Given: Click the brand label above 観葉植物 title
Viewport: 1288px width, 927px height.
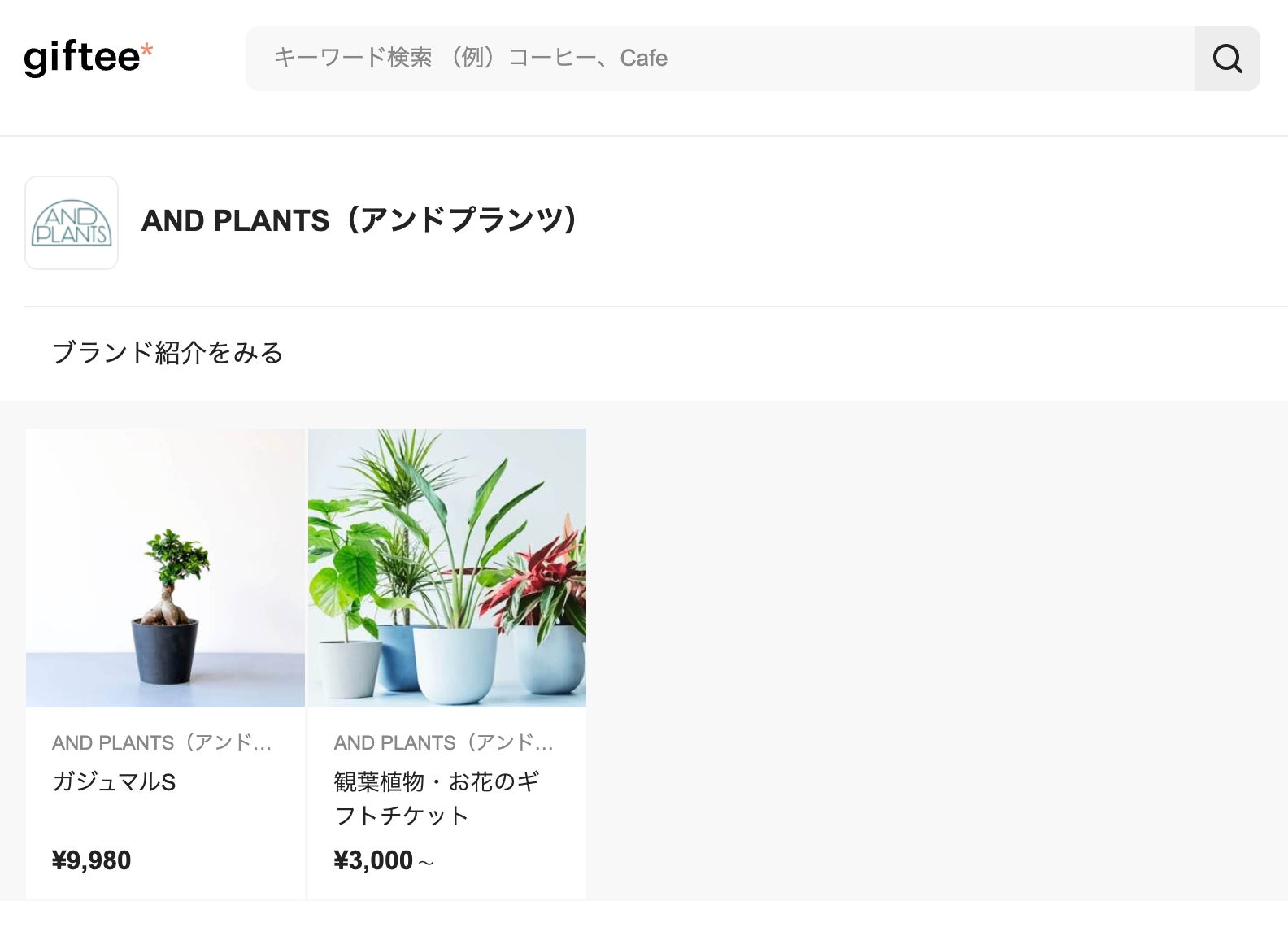Looking at the screenshot, I should click(x=443, y=742).
